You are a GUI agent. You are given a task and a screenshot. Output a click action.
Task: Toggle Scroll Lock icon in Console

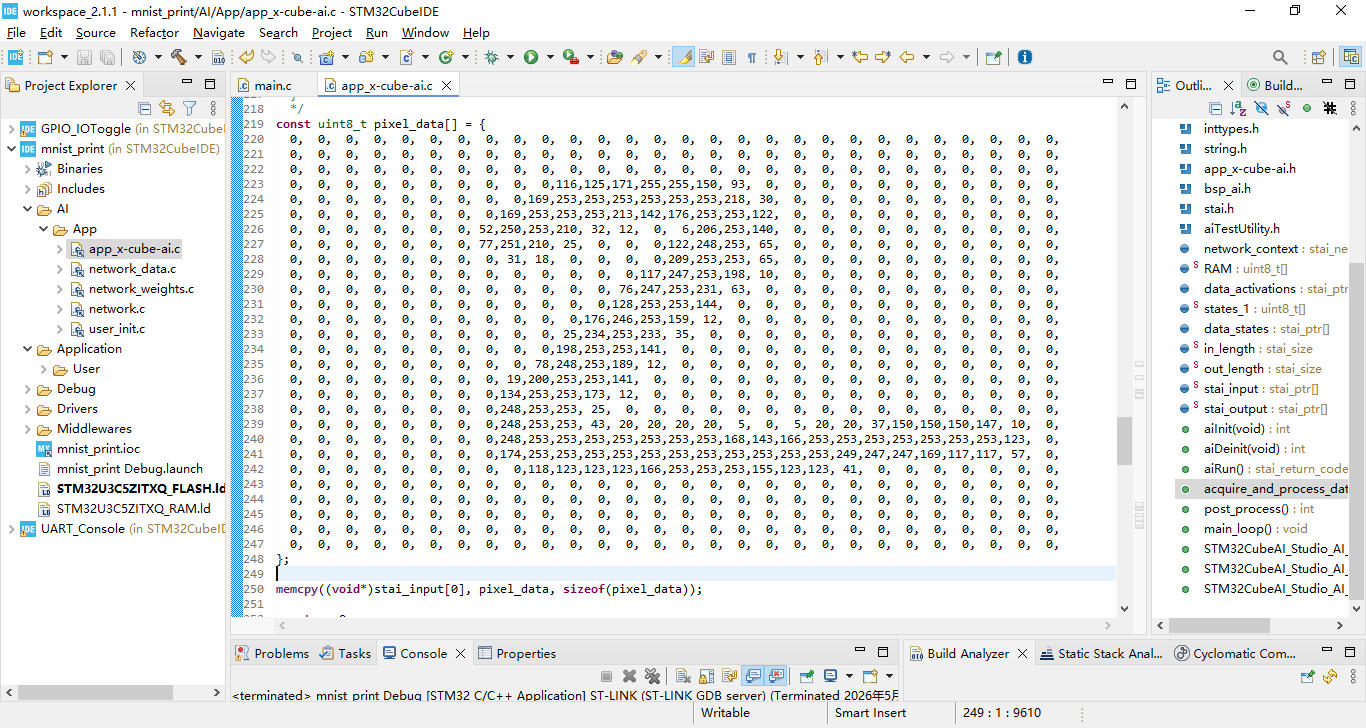point(707,676)
